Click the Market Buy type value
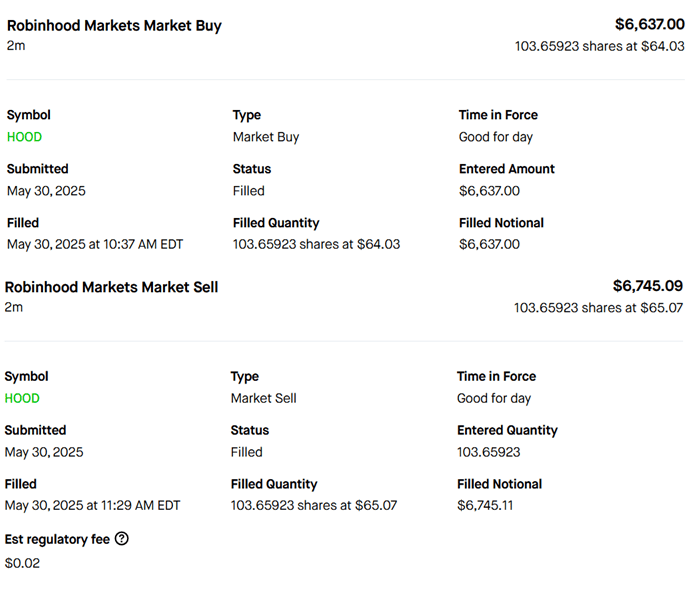 tap(266, 137)
